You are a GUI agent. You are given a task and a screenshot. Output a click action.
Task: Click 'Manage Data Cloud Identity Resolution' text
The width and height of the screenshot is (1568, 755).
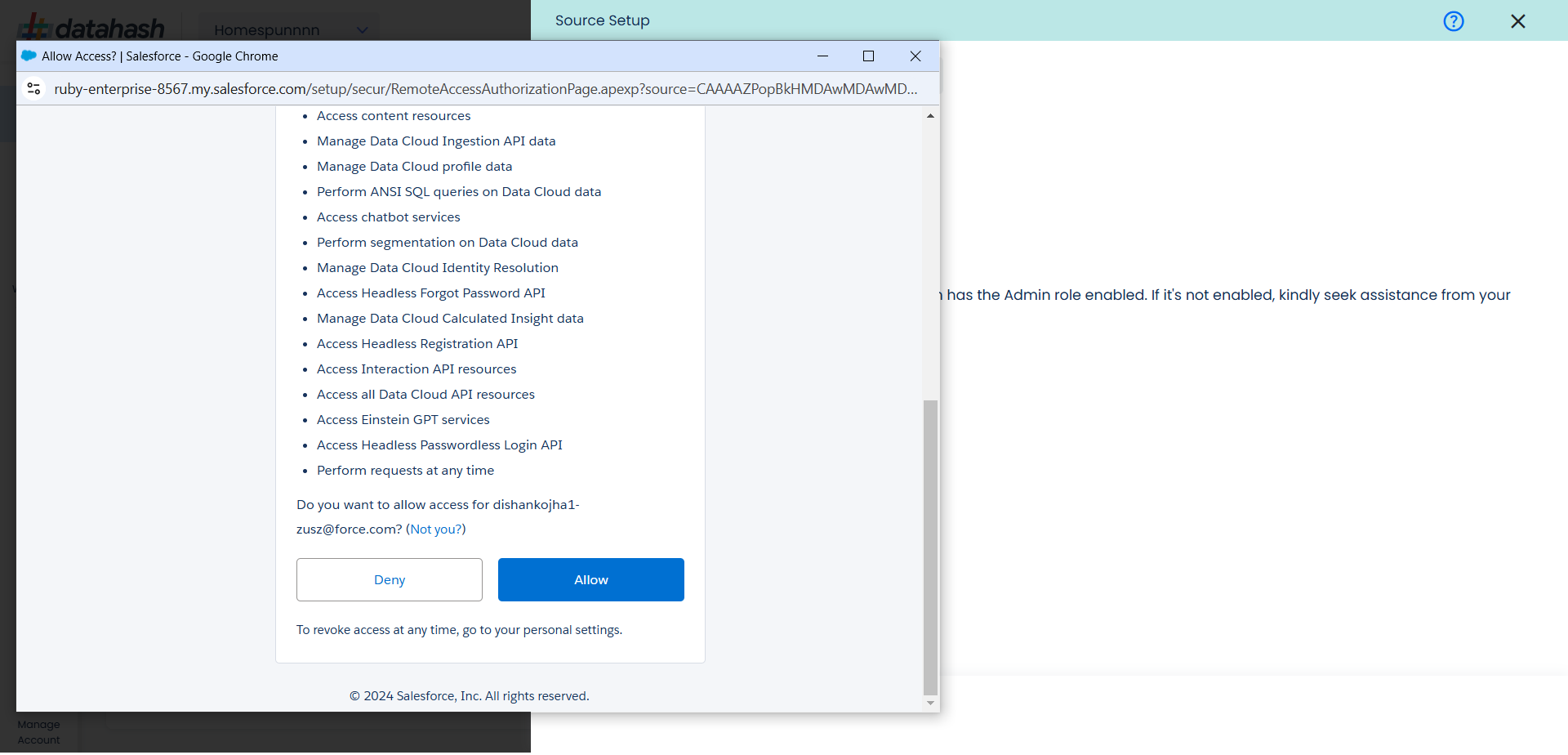[438, 268]
